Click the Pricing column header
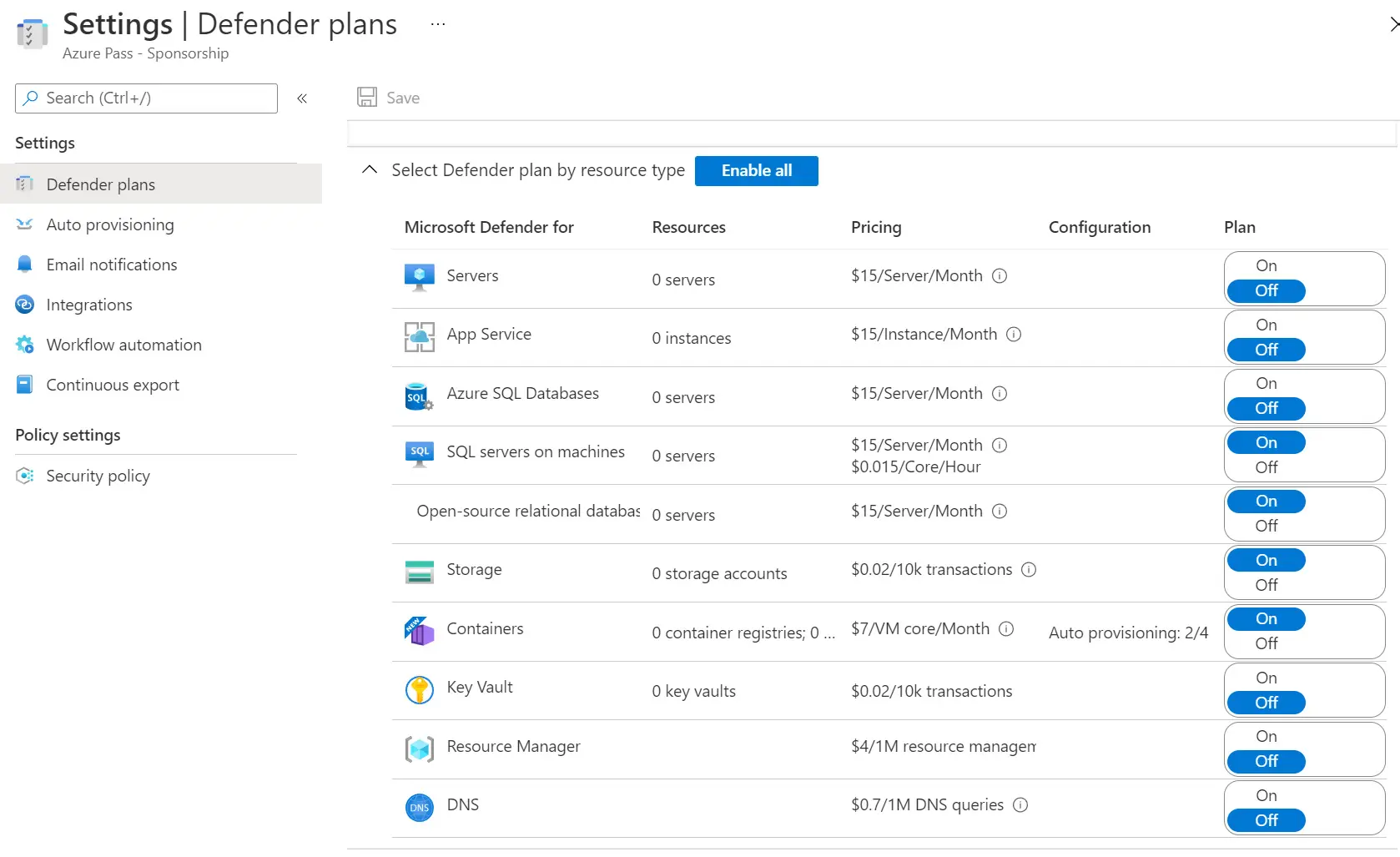The width and height of the screenshot is (1400, 857). tap(876, 227)
